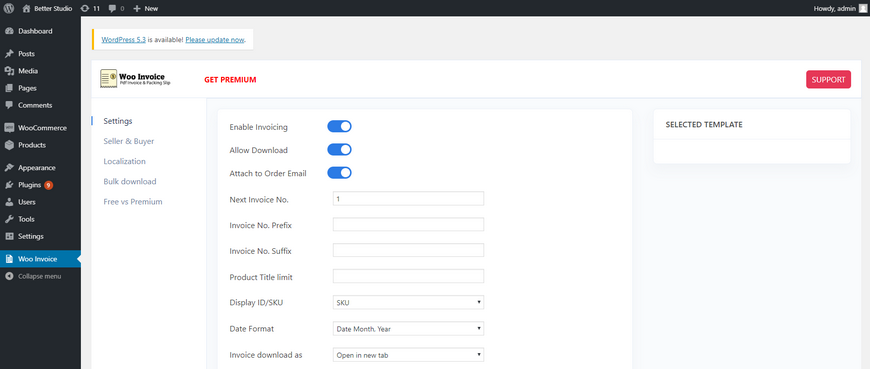Click the Collapse menu arrow icon
The image size is (870, 369).
point(9,276)
